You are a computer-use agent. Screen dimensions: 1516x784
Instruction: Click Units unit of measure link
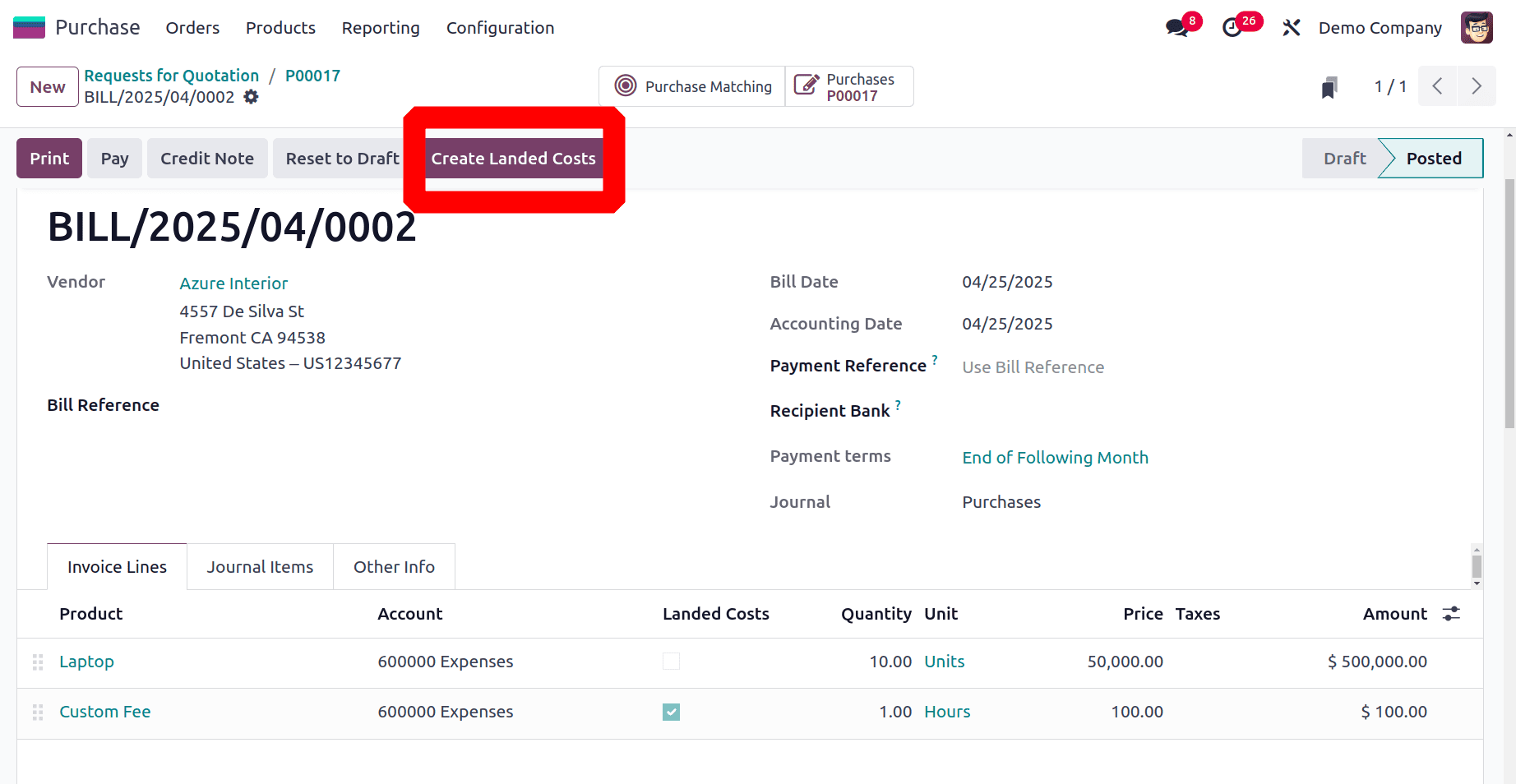click(945, 662)
